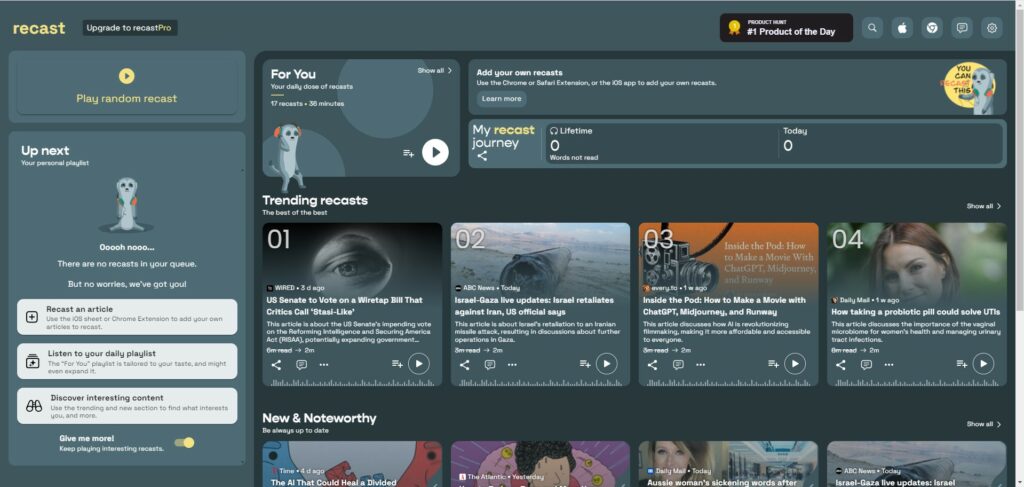The image size is (1024, 487).
Task: Open comments on probiotic pill recast
Action: tap(866, 365)
